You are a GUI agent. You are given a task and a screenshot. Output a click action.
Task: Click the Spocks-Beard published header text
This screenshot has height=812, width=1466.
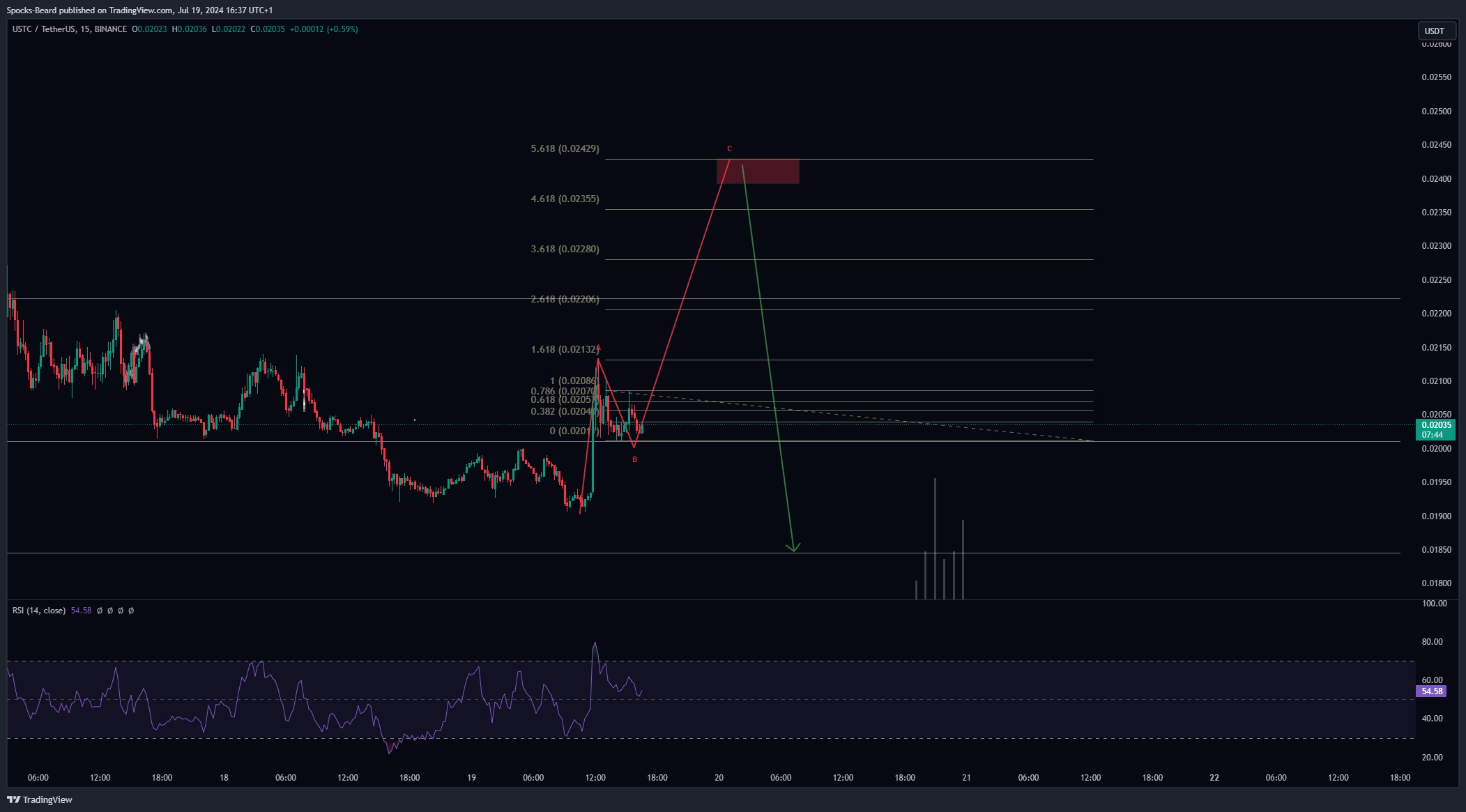(x=139, y=10)
